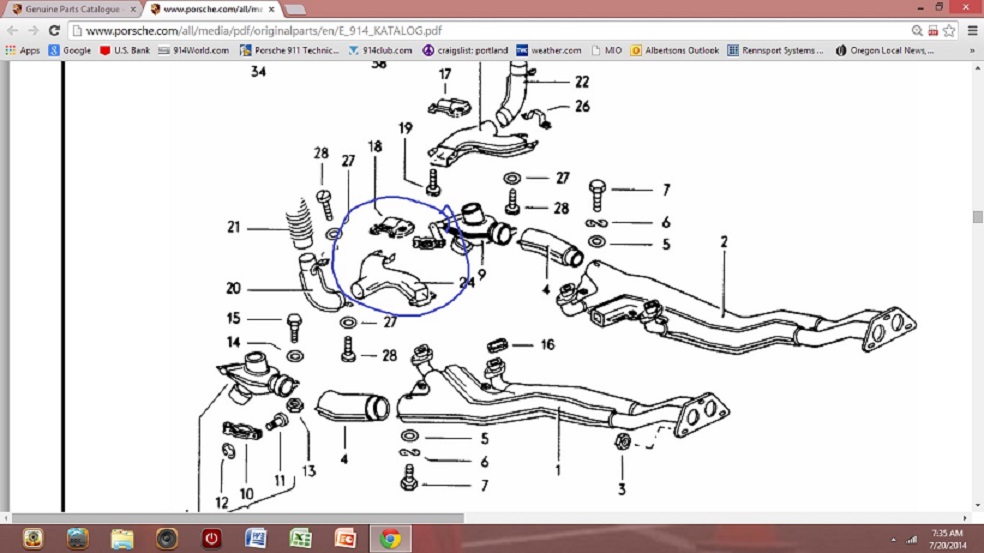Click the browser Back arrow

12,31
